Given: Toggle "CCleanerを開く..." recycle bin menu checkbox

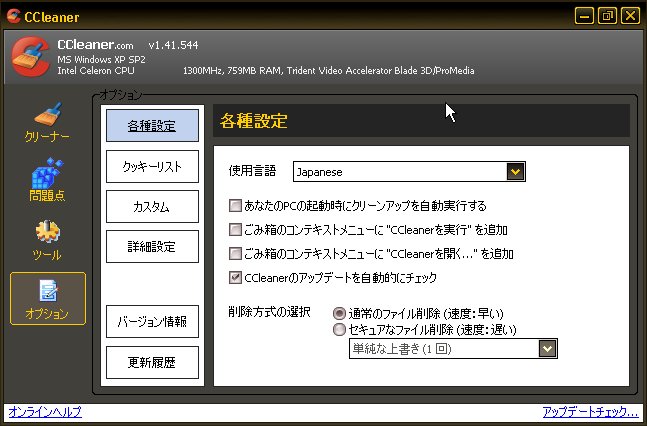Looking at the screenshot, I should coord(235,253).
